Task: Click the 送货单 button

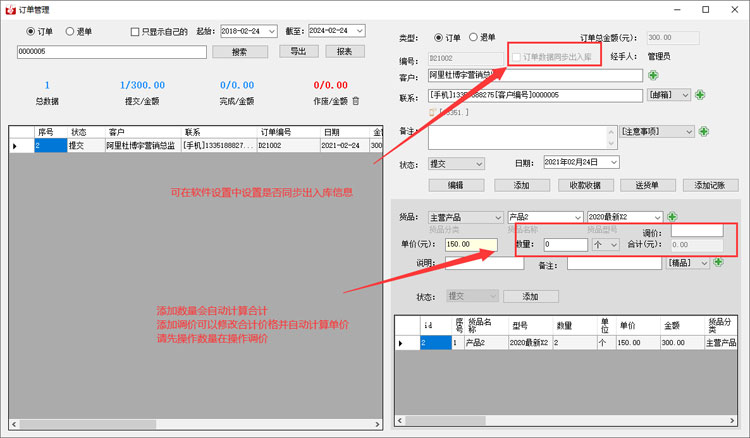Action: click(x=648, y=185)
